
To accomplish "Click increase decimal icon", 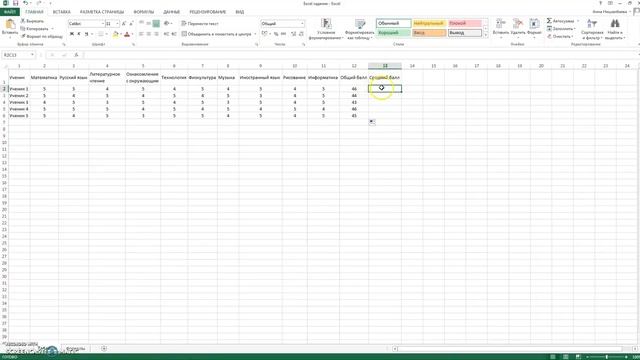I will 293,34.
